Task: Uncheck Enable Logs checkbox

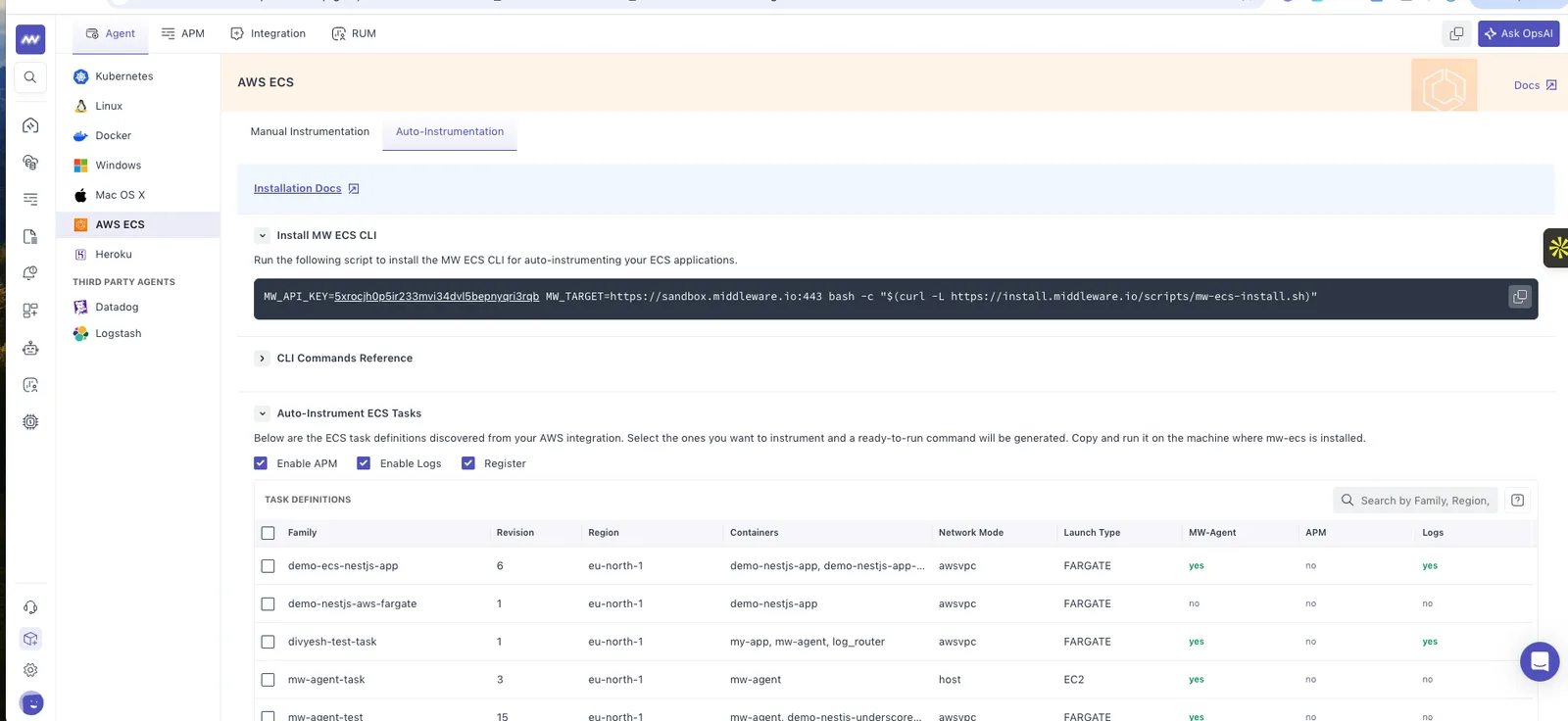Action: point(364,463)
